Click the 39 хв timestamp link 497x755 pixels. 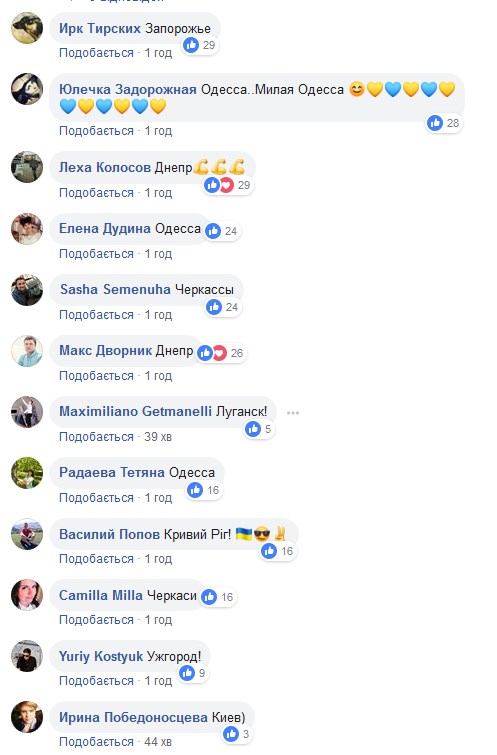[x=158, y=437]
